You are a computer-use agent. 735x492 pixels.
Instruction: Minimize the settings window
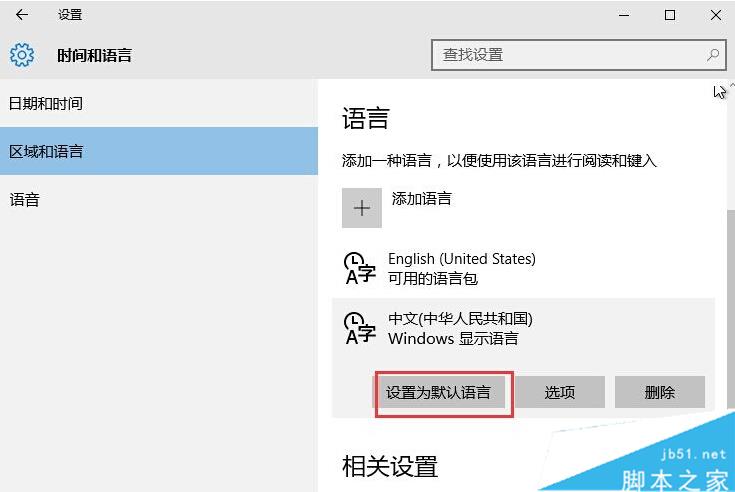(624, 15)
